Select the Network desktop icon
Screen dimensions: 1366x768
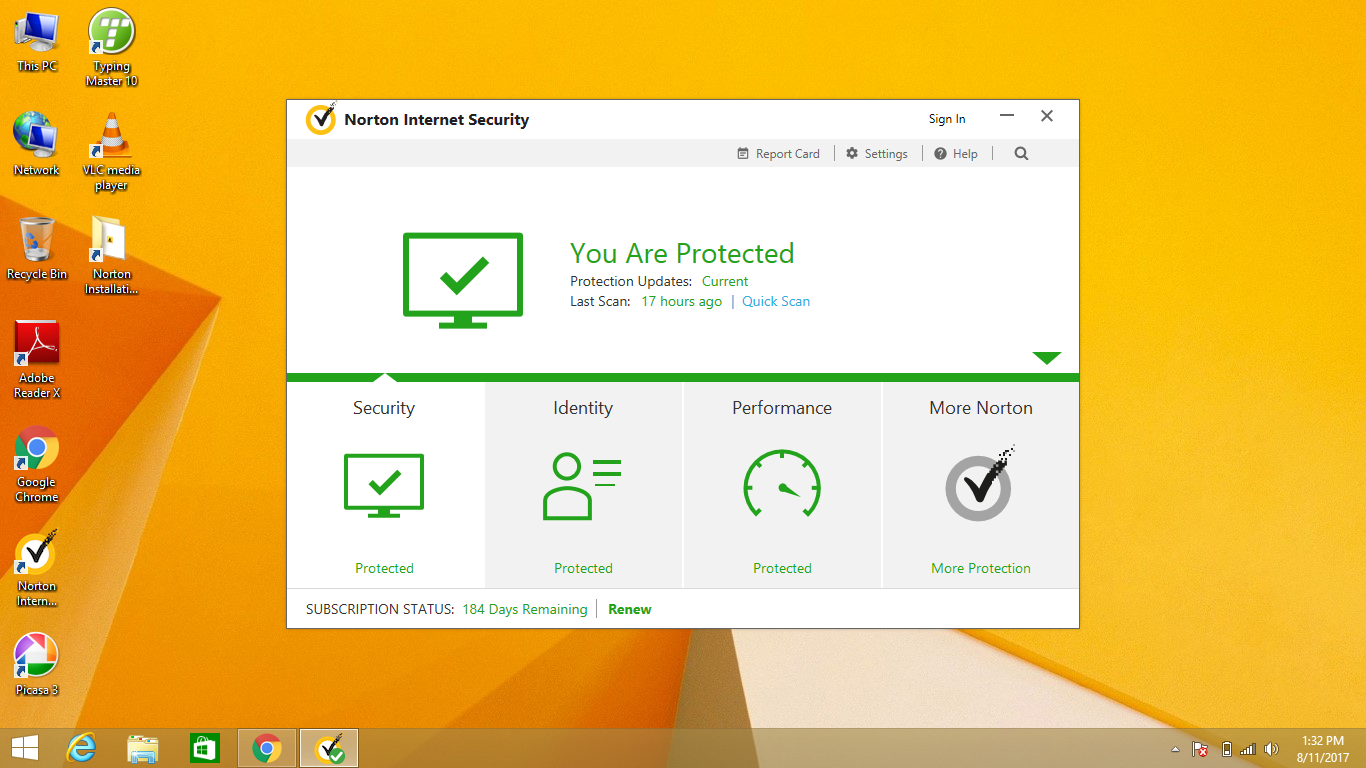click(x=37, y=144)
